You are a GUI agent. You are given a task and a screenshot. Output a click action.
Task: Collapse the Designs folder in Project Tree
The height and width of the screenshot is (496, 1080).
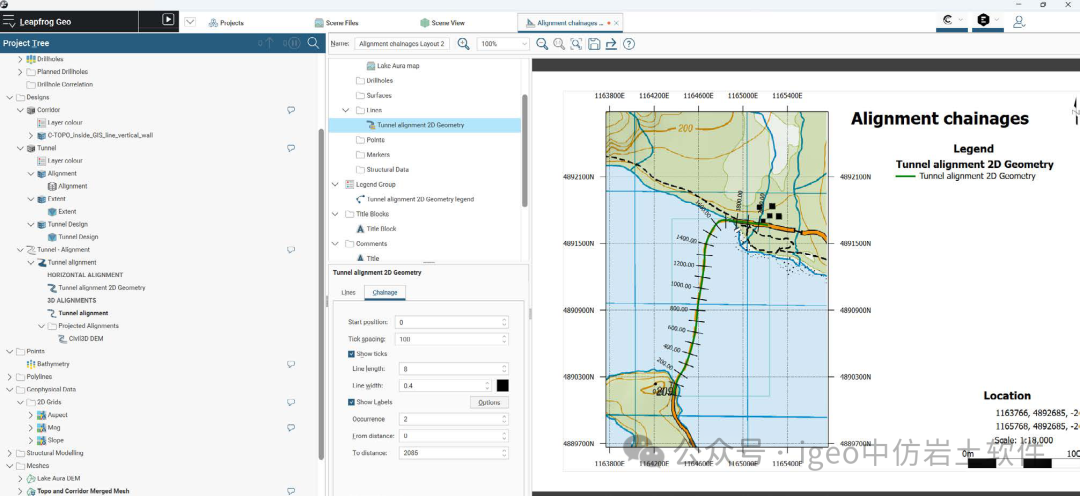click(x=9, y=97)
